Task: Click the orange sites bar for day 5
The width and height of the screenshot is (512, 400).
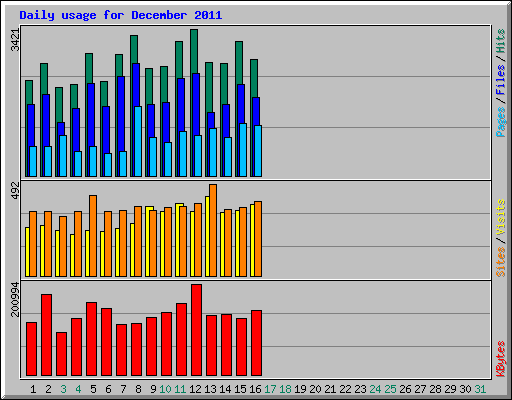Action: [93, 236]
